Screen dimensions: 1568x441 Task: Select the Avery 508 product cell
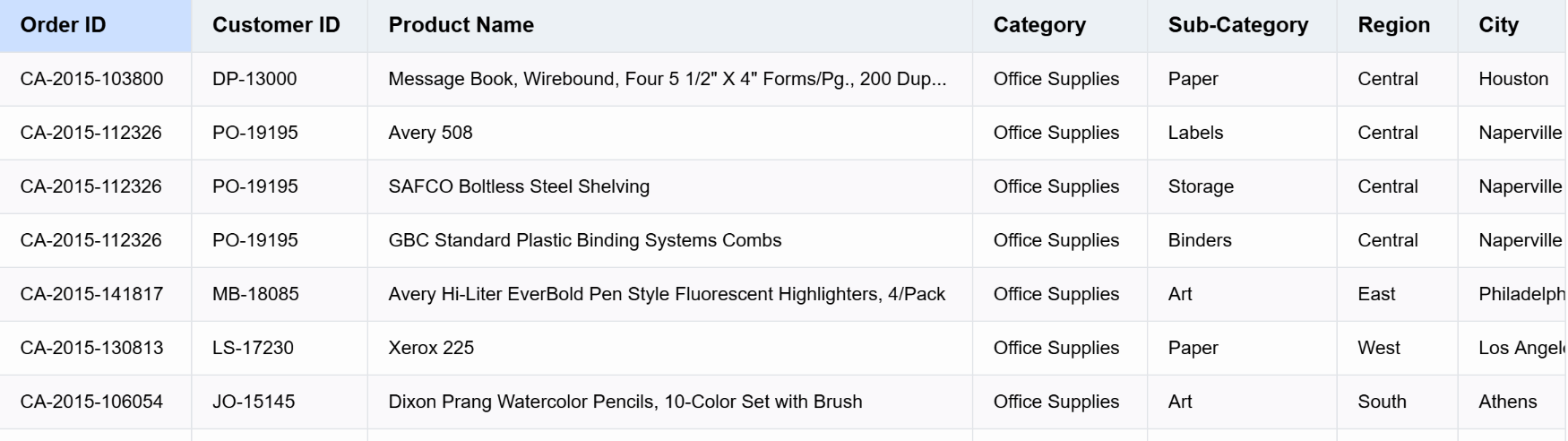tap(430, 133)
